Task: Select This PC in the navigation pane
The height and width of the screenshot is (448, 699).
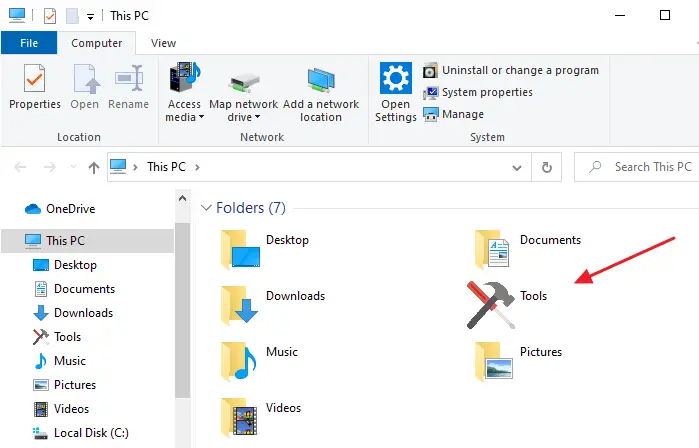Action: [87, 241]
